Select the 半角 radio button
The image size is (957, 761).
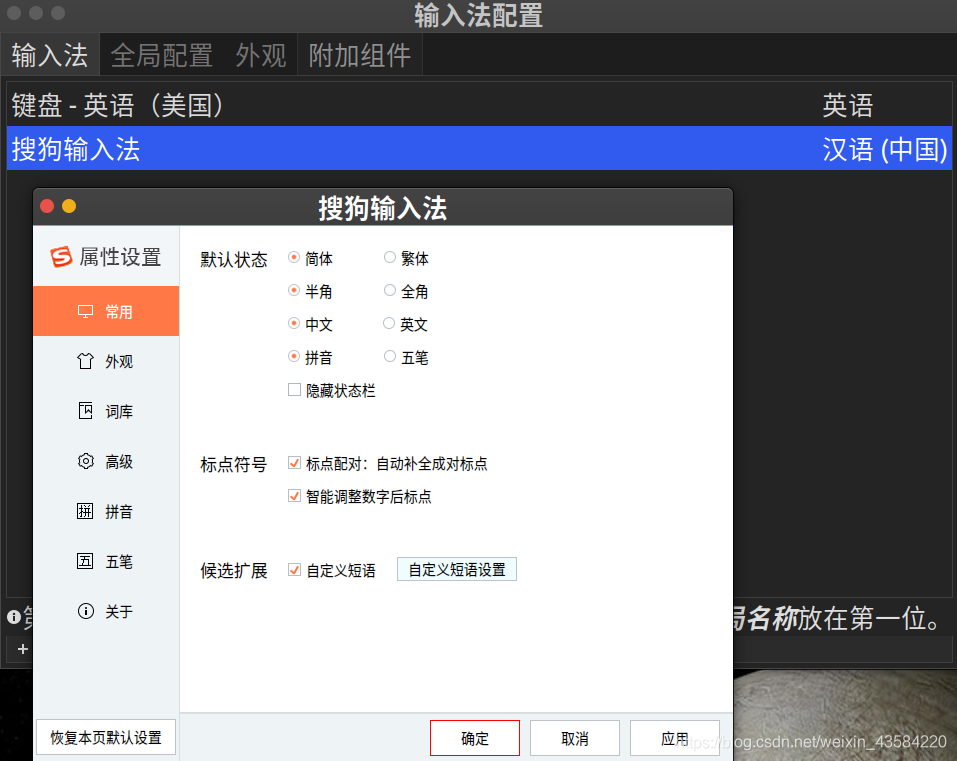294,290
